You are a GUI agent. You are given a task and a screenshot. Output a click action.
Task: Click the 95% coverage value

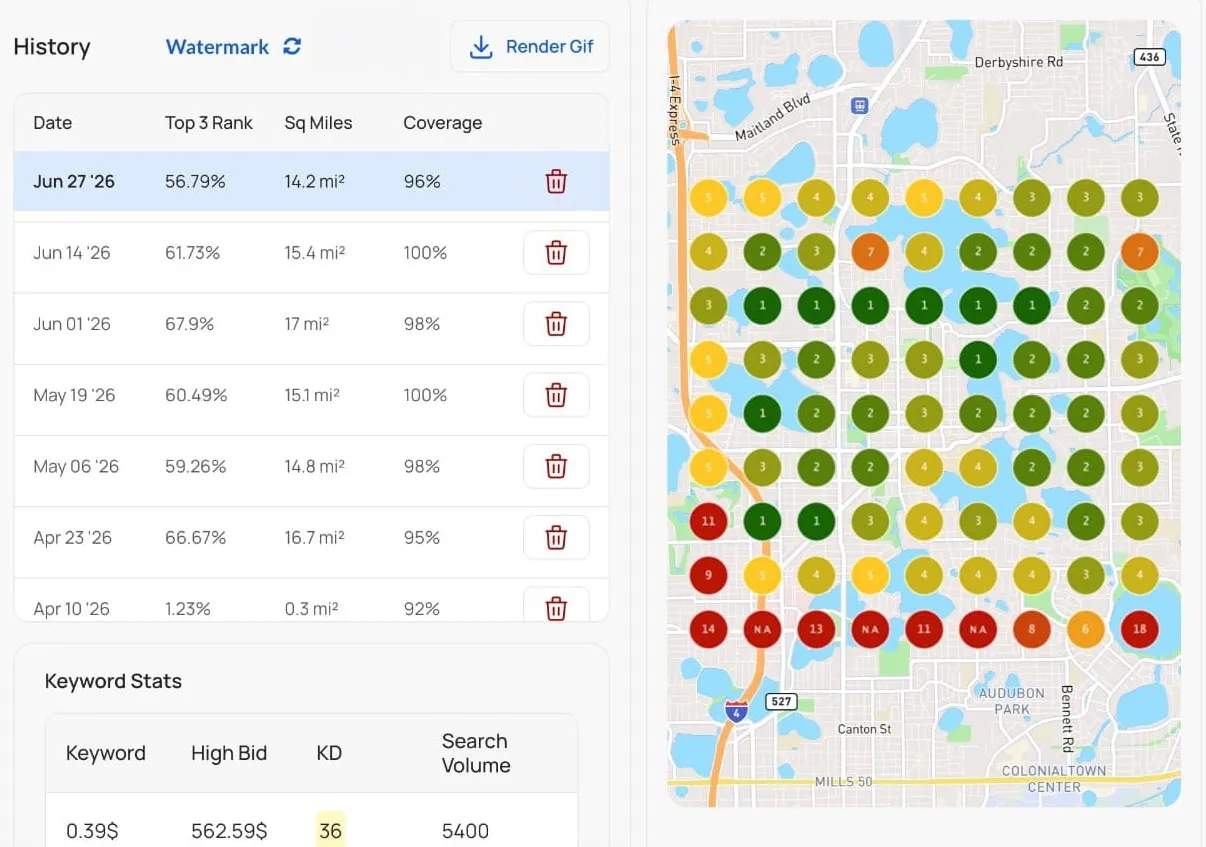pos(422,538)
